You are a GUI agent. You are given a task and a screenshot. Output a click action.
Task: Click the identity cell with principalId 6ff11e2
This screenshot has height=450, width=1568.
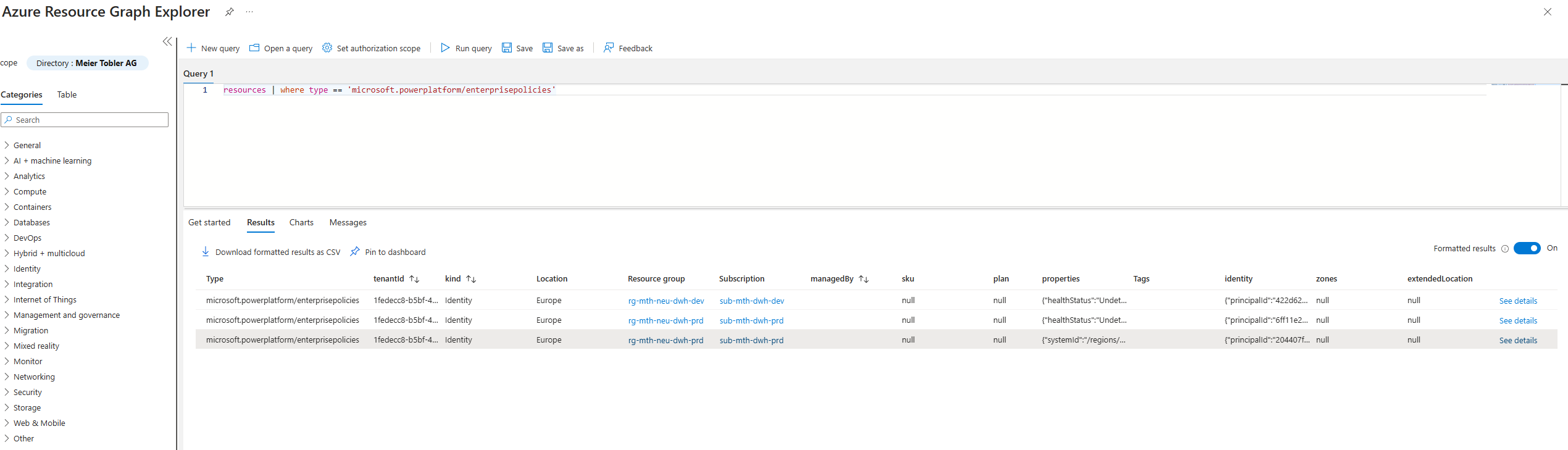coord(1266,320)
